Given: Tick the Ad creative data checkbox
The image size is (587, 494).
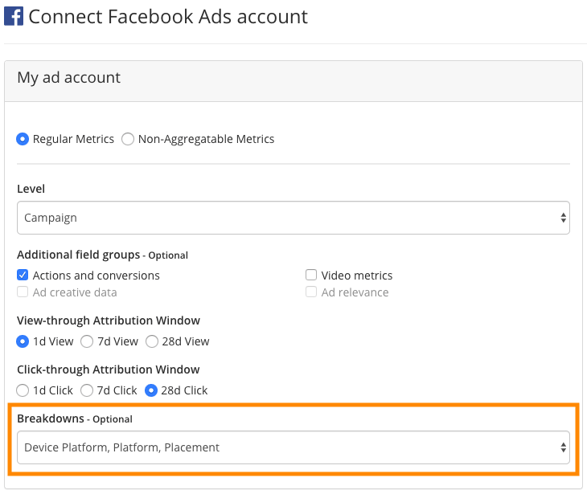Looking at the screenshot, I should click(x=22, y=292).
